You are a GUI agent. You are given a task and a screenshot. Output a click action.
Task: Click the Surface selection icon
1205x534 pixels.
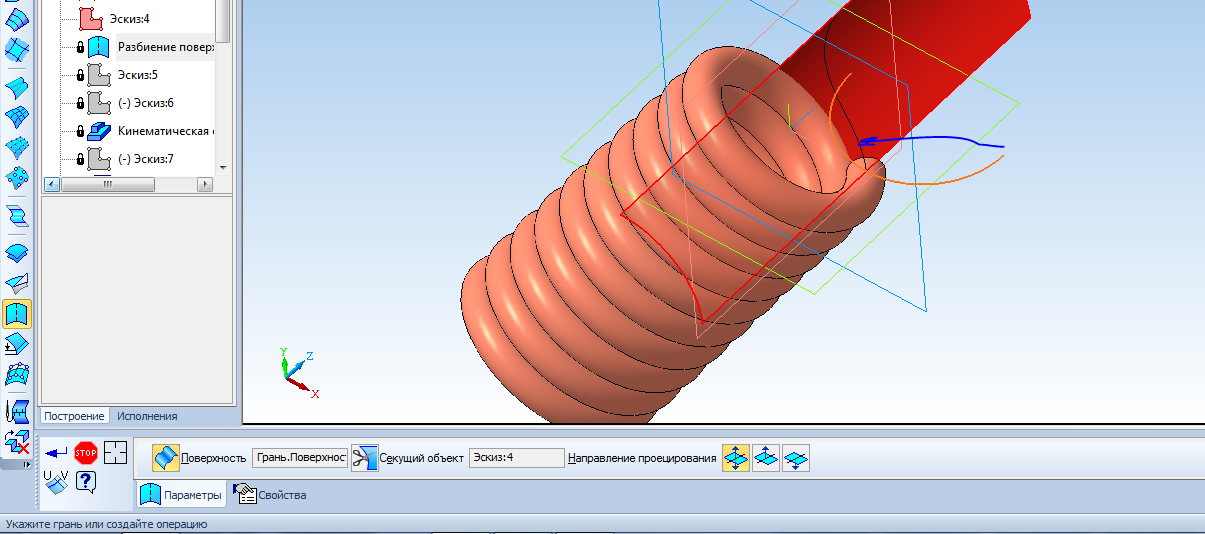165,458
